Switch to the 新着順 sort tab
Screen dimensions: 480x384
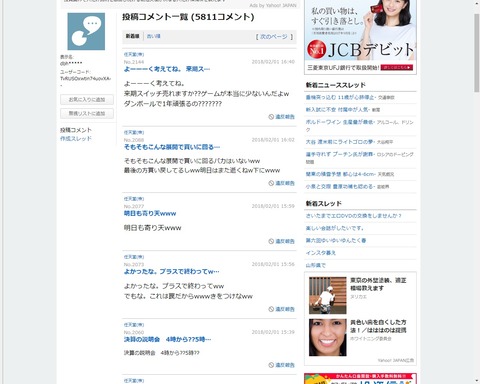tap(132, 36)
